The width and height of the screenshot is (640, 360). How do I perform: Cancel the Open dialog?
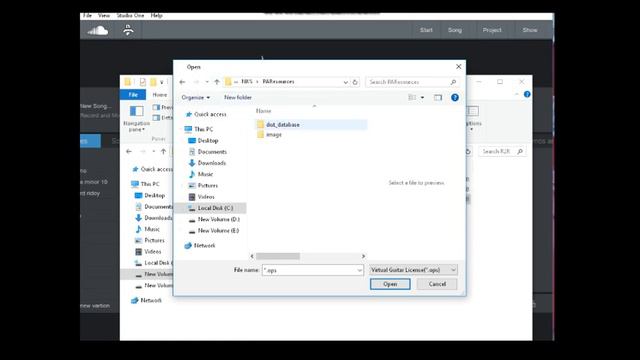pos(437,284)
